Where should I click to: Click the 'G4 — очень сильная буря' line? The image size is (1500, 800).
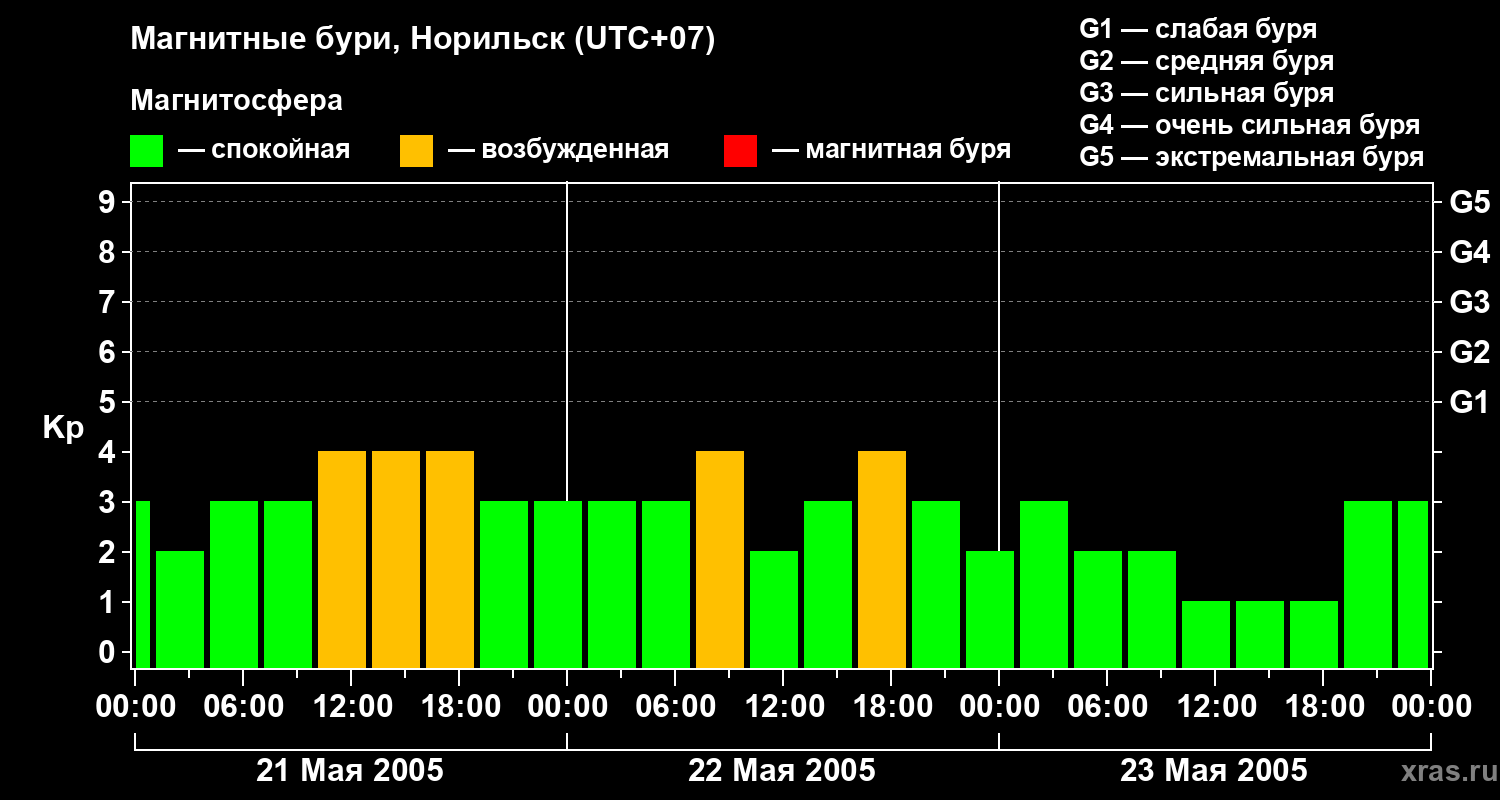(1250, 125)
